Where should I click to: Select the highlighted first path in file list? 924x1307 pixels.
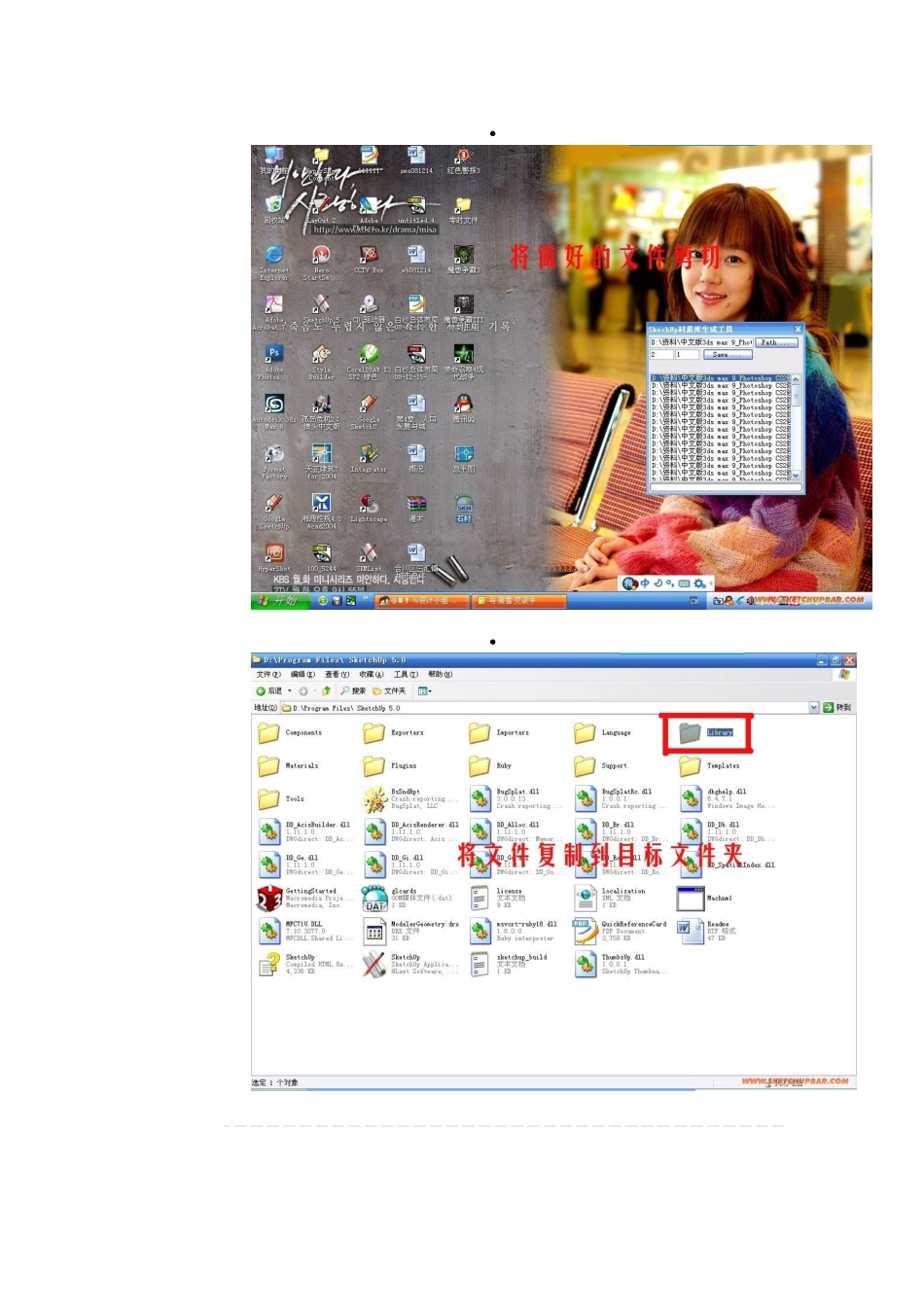coord(720,377)
